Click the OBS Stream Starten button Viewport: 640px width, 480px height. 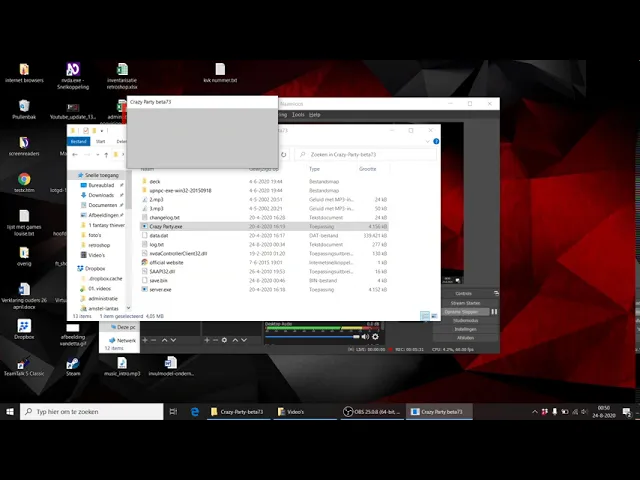(465, 303)
